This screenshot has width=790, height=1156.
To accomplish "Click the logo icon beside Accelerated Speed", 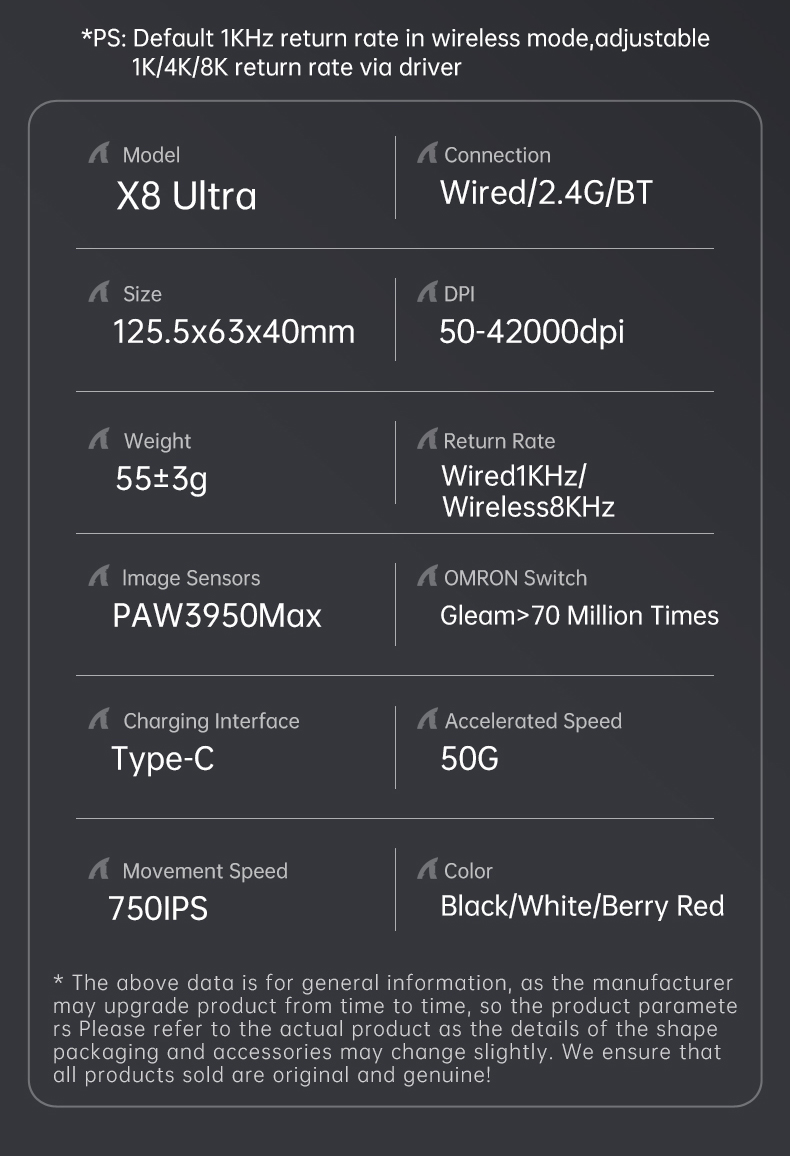I will point(427,719).
